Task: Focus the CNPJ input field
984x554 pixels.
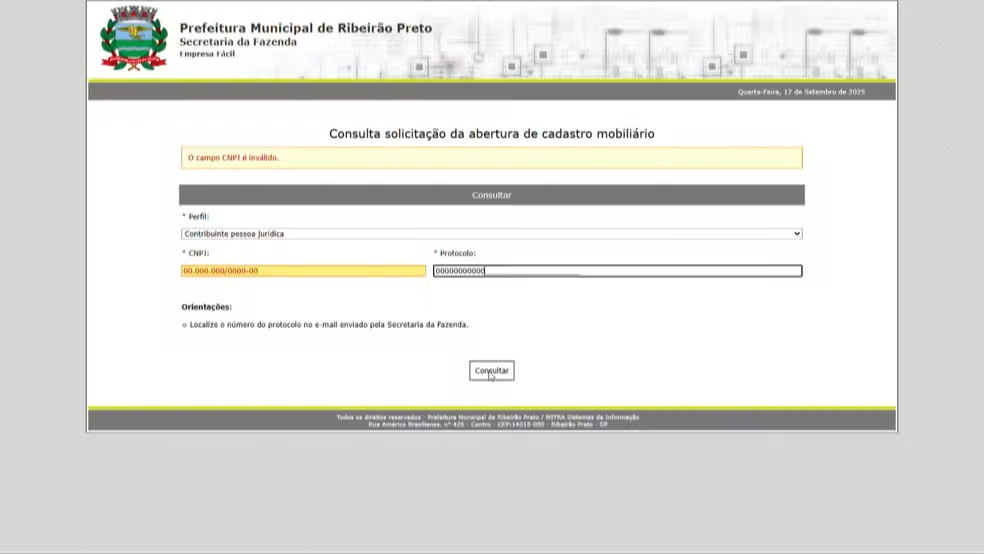Action: pyautogui.click(x=303, y=271)
